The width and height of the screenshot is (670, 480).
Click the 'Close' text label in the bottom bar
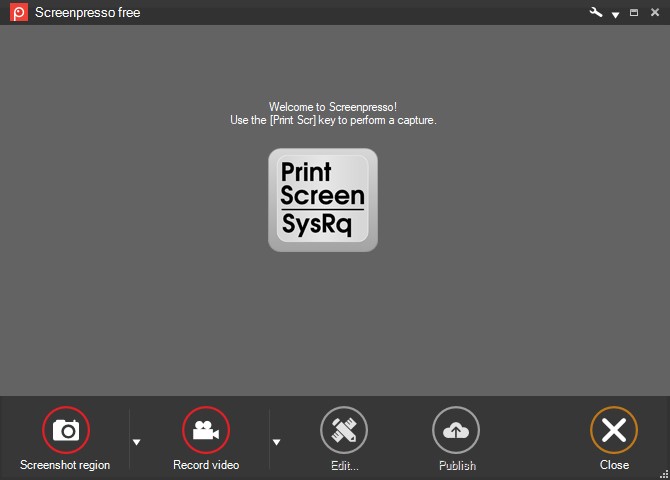click(x=614, y=465)
